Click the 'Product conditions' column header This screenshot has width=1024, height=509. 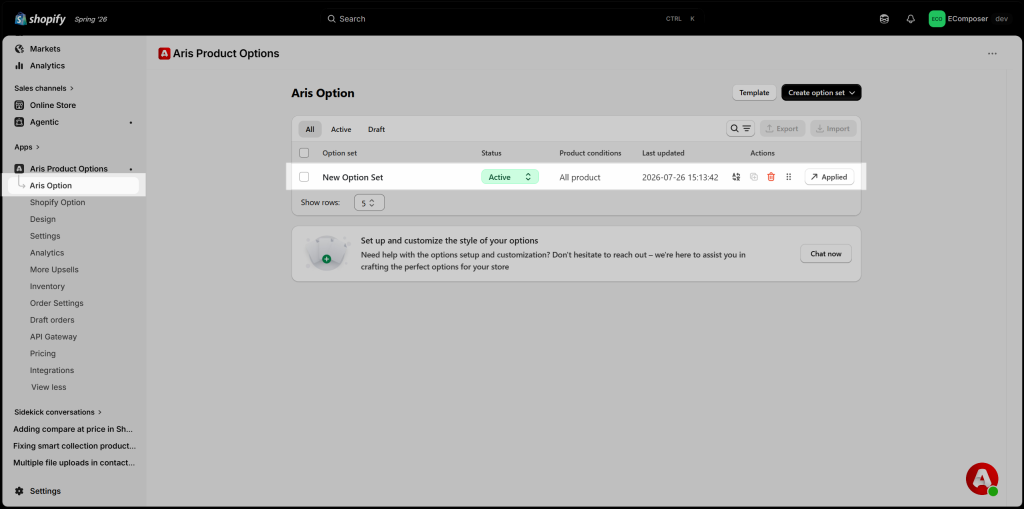coord(590,153)
